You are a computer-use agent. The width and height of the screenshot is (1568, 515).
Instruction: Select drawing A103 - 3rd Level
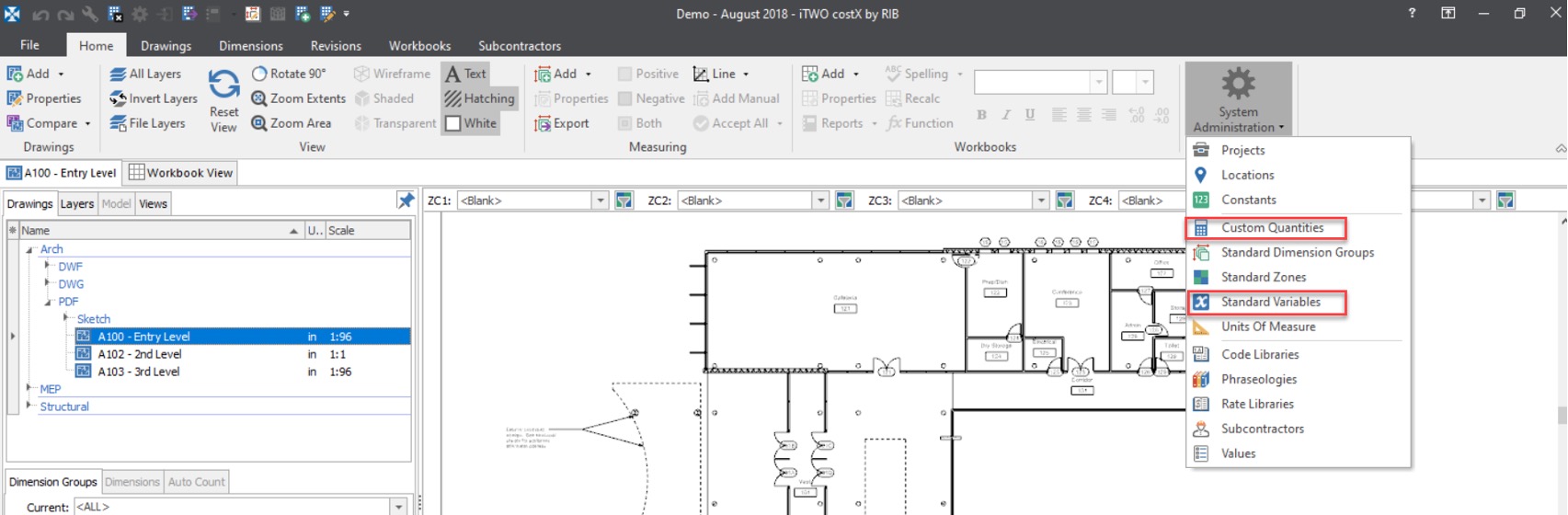tap(139, 372)
